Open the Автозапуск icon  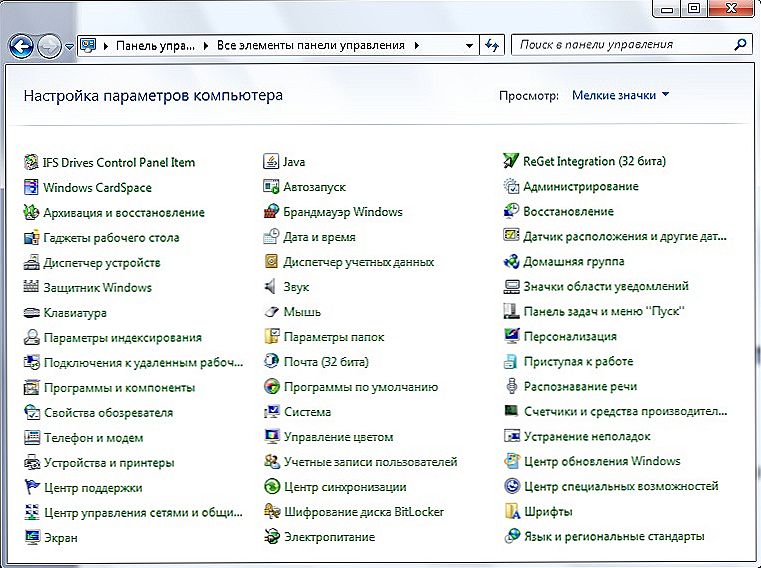pyautogui.click(x=271, y=186)
